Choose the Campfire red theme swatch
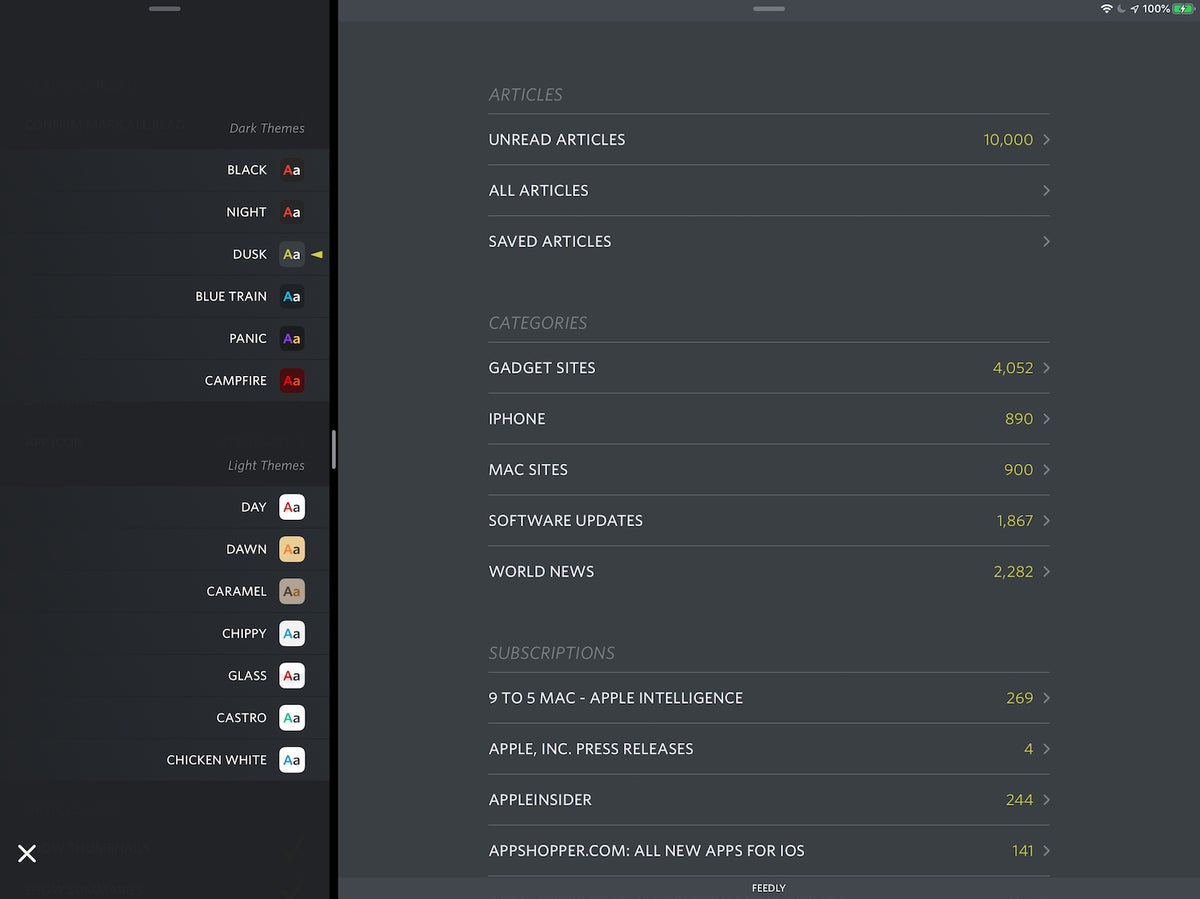1200x899 pixels. tap(292, 381)
